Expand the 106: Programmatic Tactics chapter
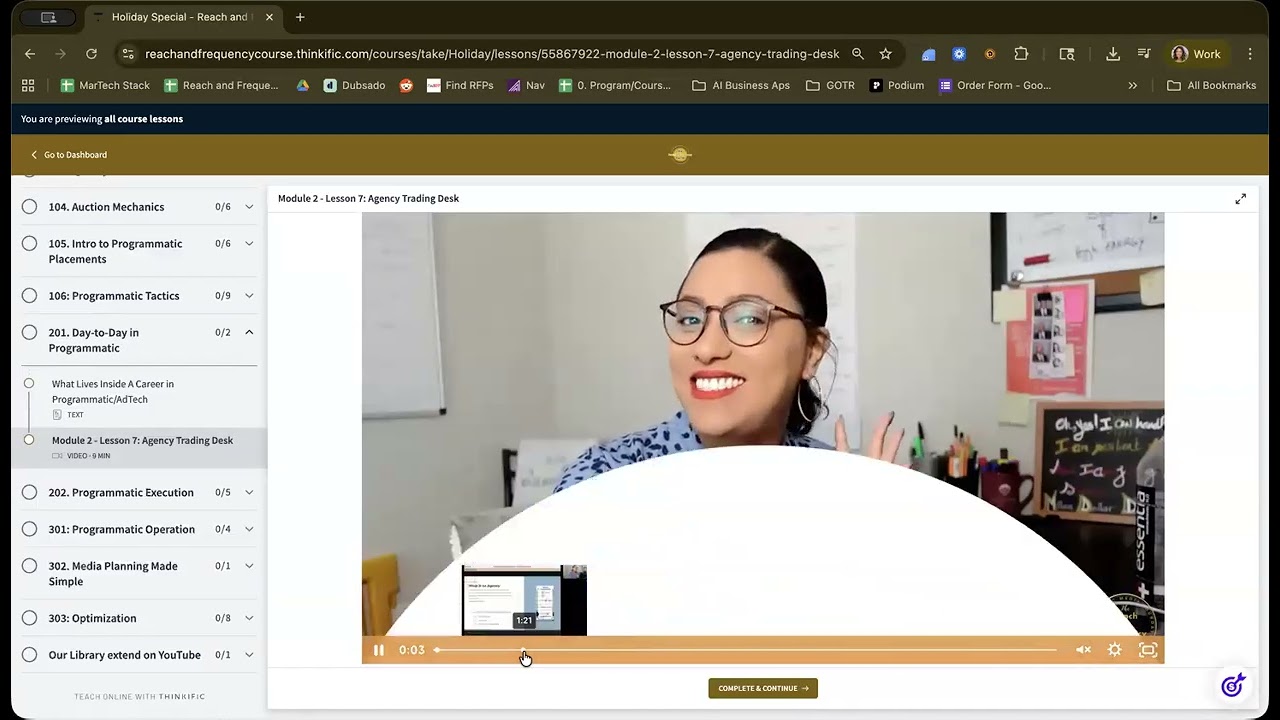The image size is (1280, 720). click(249, 296)
